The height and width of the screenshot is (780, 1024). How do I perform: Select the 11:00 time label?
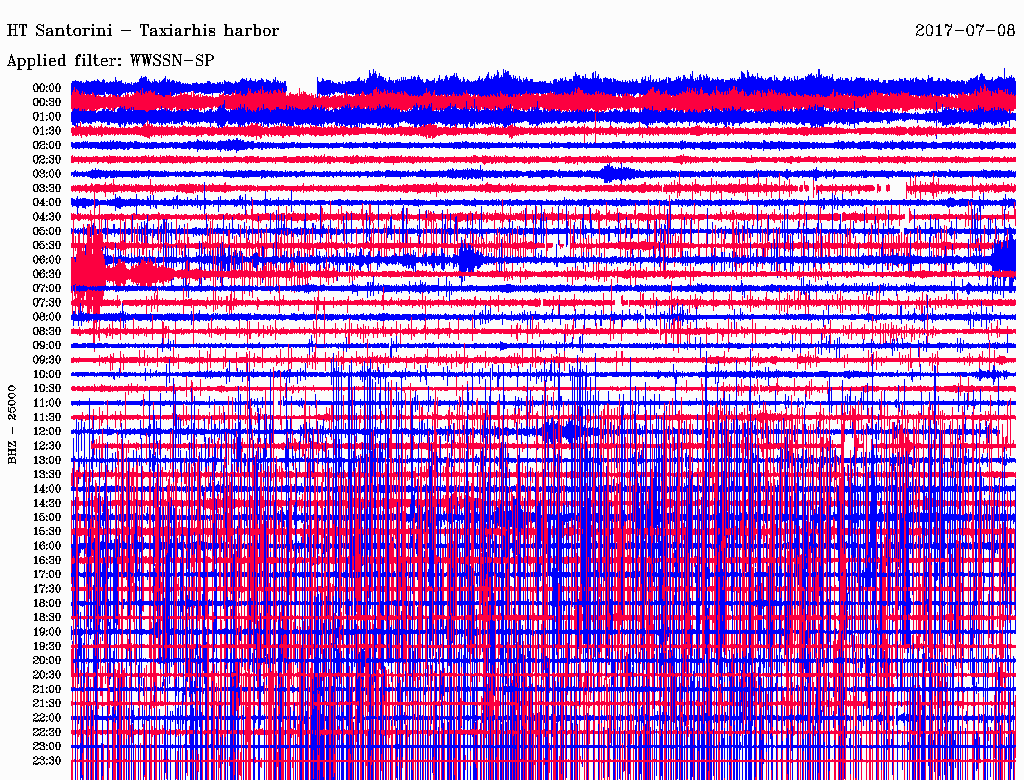coord(47,403)
